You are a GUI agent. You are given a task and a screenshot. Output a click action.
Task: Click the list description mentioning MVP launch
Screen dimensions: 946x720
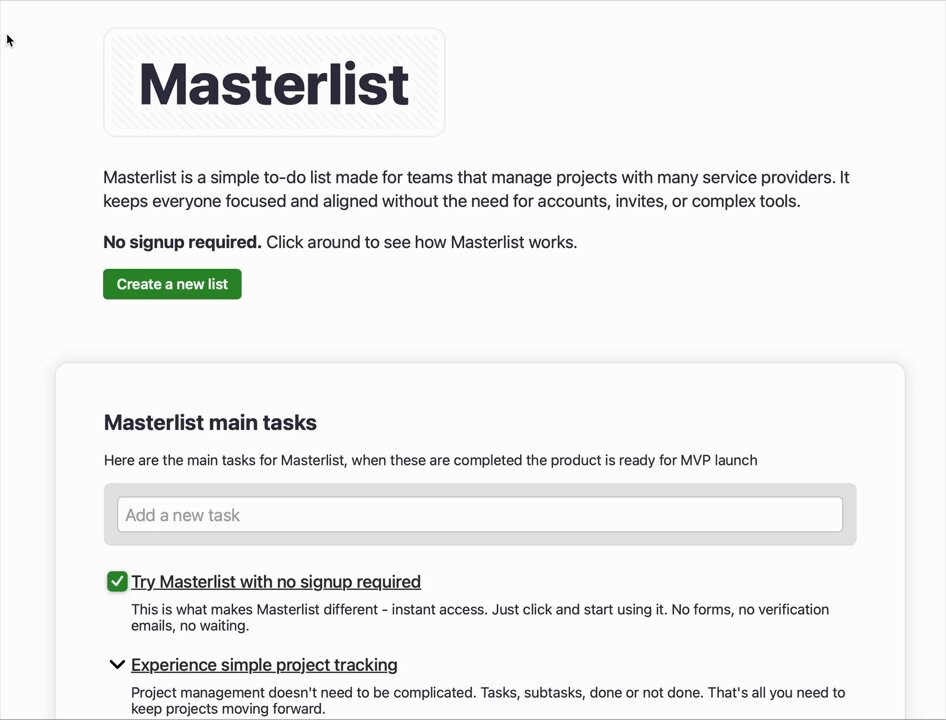430,460
